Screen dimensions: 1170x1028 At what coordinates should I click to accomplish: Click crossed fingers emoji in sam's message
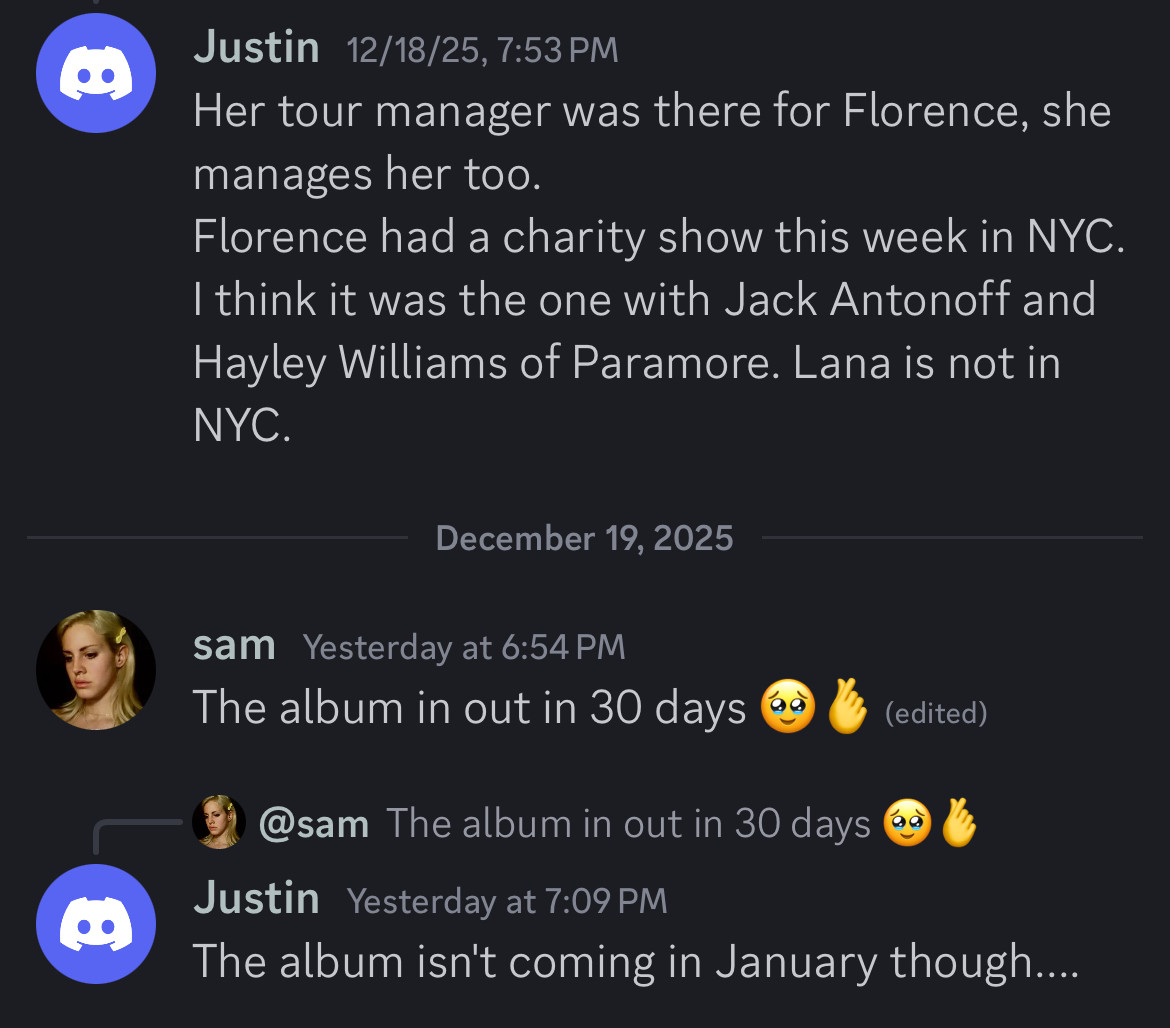tap(847, 706)
